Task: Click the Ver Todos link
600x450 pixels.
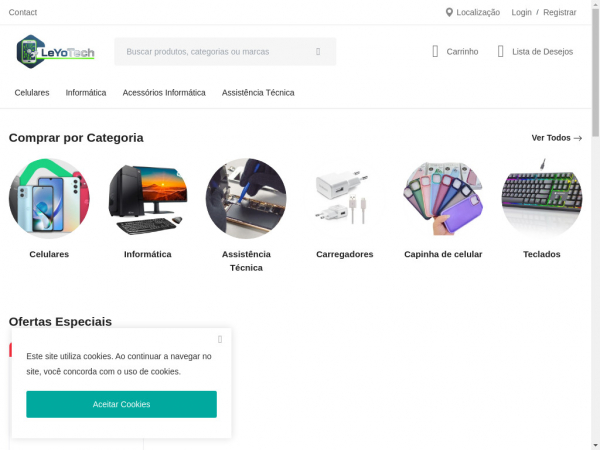Action: click(x=556, y=138)
